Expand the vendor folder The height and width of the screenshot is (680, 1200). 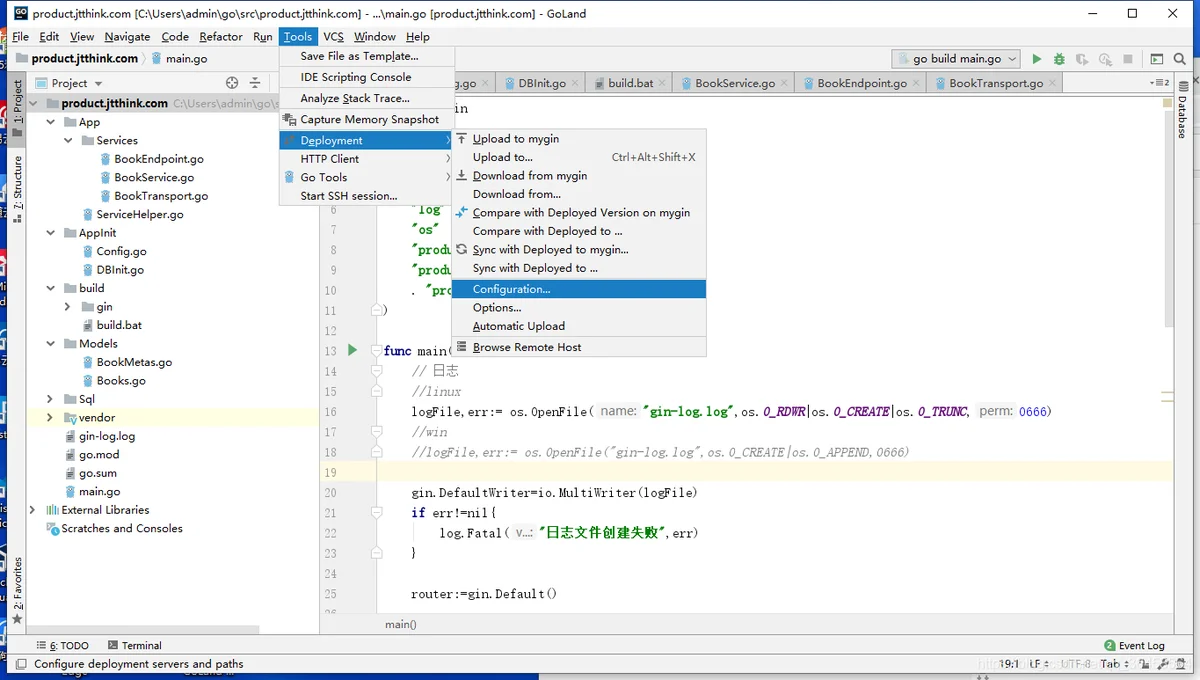pos(51,418)
